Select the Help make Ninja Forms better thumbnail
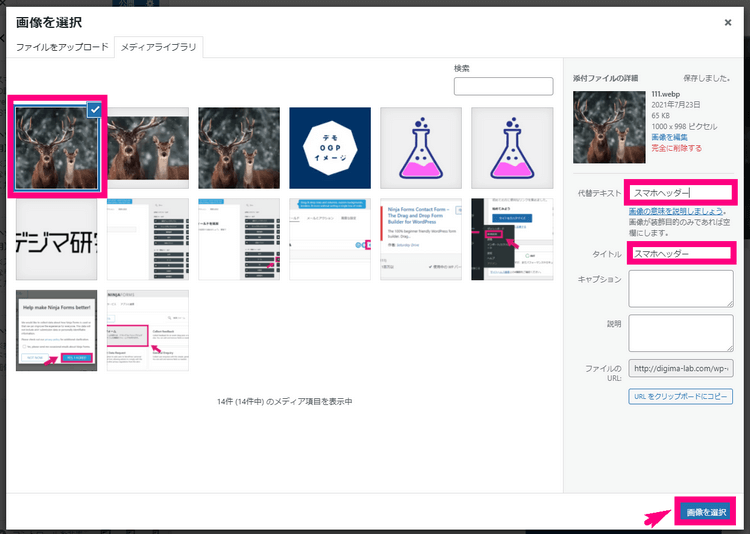The image size is (750, 534). click(56, 330)
